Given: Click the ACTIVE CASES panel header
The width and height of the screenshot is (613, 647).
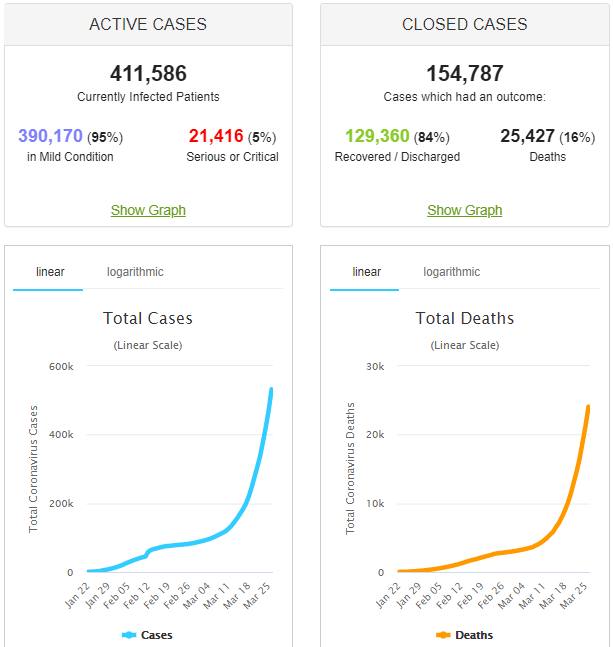Looking at the screenshot, I should 148,24.
